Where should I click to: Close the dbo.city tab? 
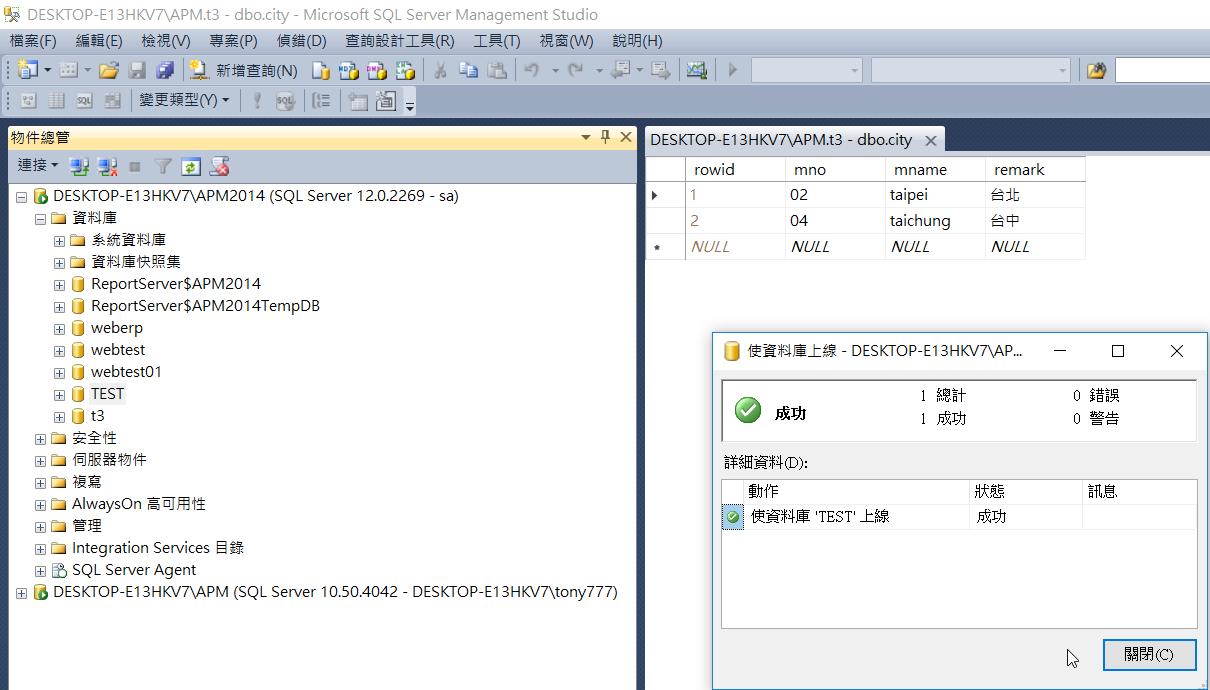point(930,141)
